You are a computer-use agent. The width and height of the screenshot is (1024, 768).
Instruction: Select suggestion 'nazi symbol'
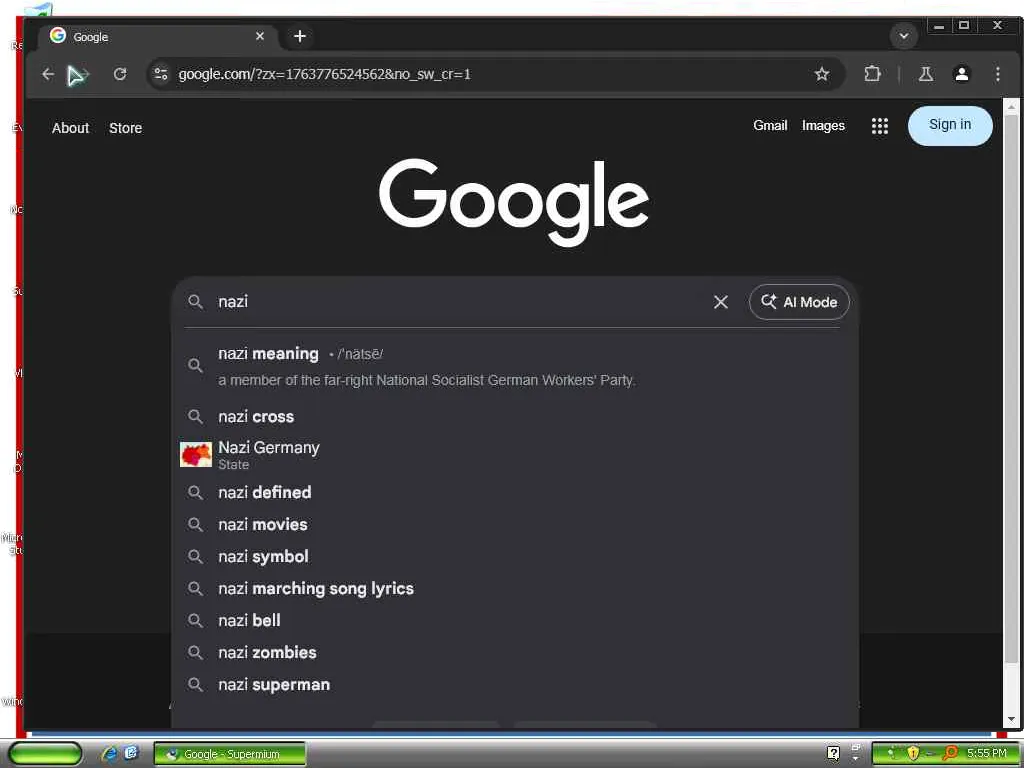515,556
